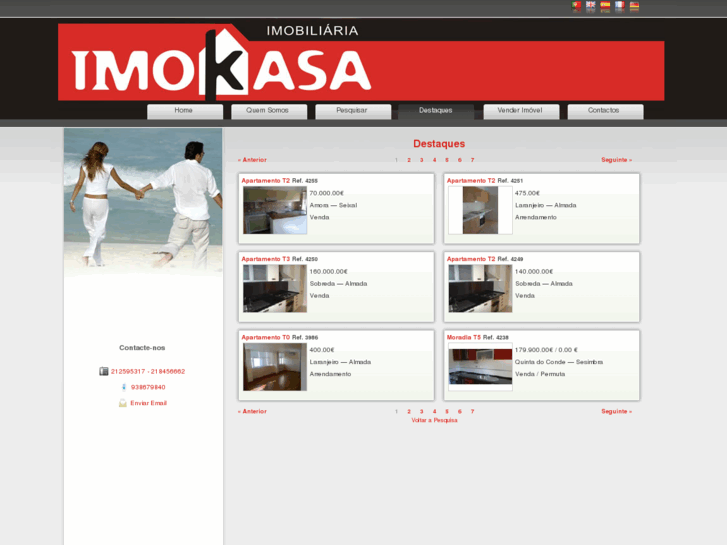Open the Quem Somos tab
Viewport: 727px width, 545px height.
click(x=269, y=111)
